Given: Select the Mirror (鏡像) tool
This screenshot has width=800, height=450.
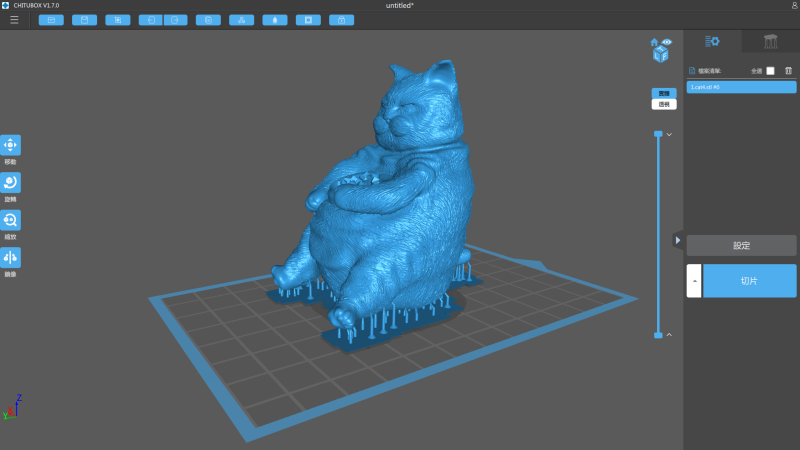Looking at the screenshot, I should click(x=10, y=257).
